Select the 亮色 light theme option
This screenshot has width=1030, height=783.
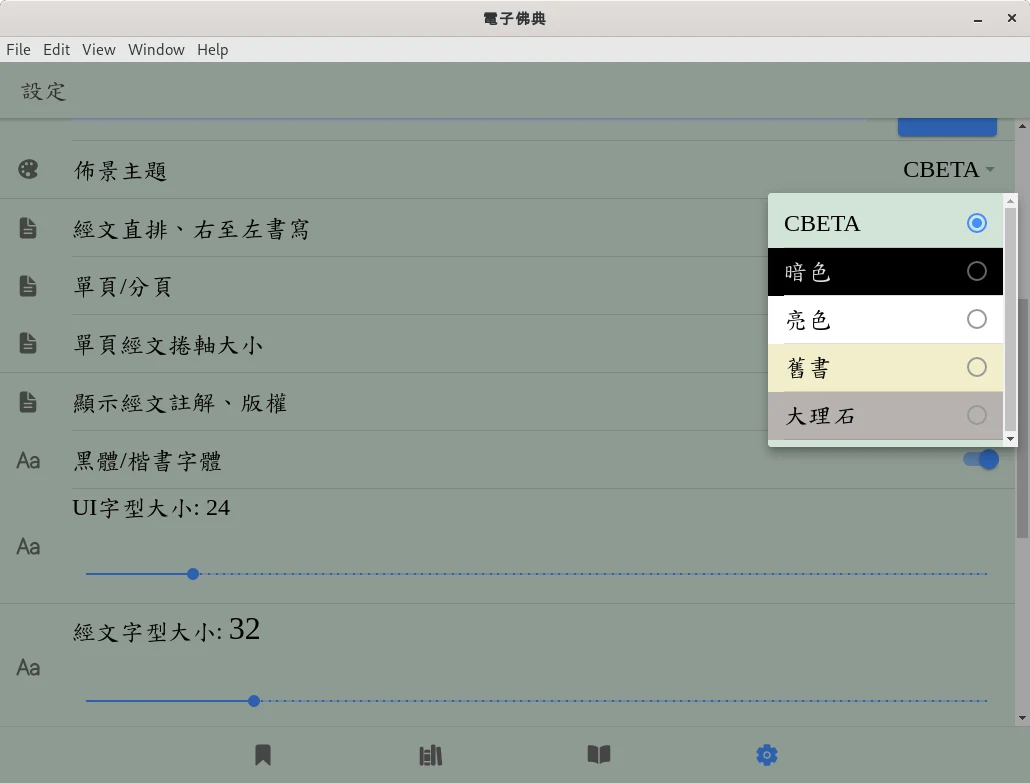885,319
